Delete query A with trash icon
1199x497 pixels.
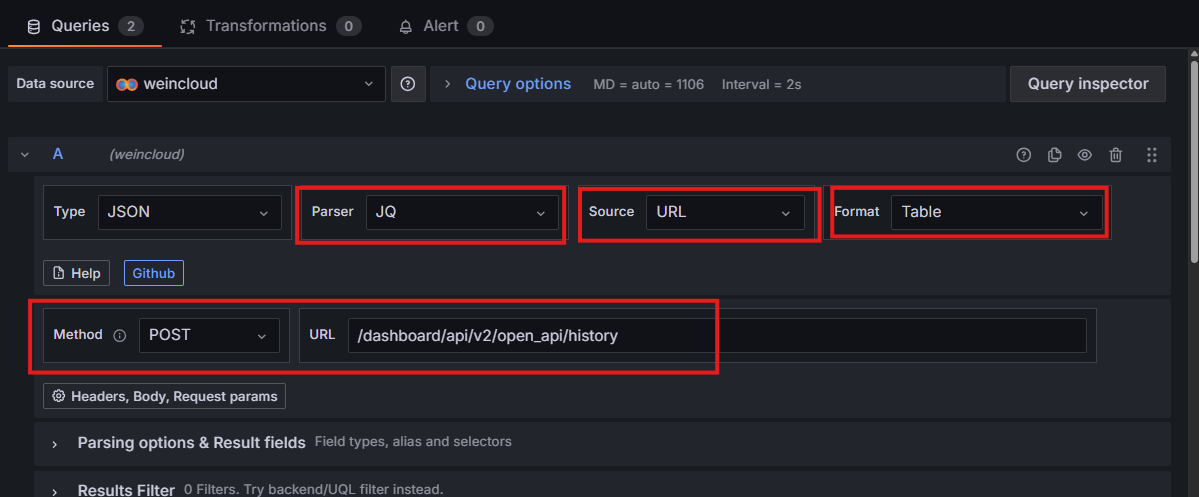(x=1116, y=155)
